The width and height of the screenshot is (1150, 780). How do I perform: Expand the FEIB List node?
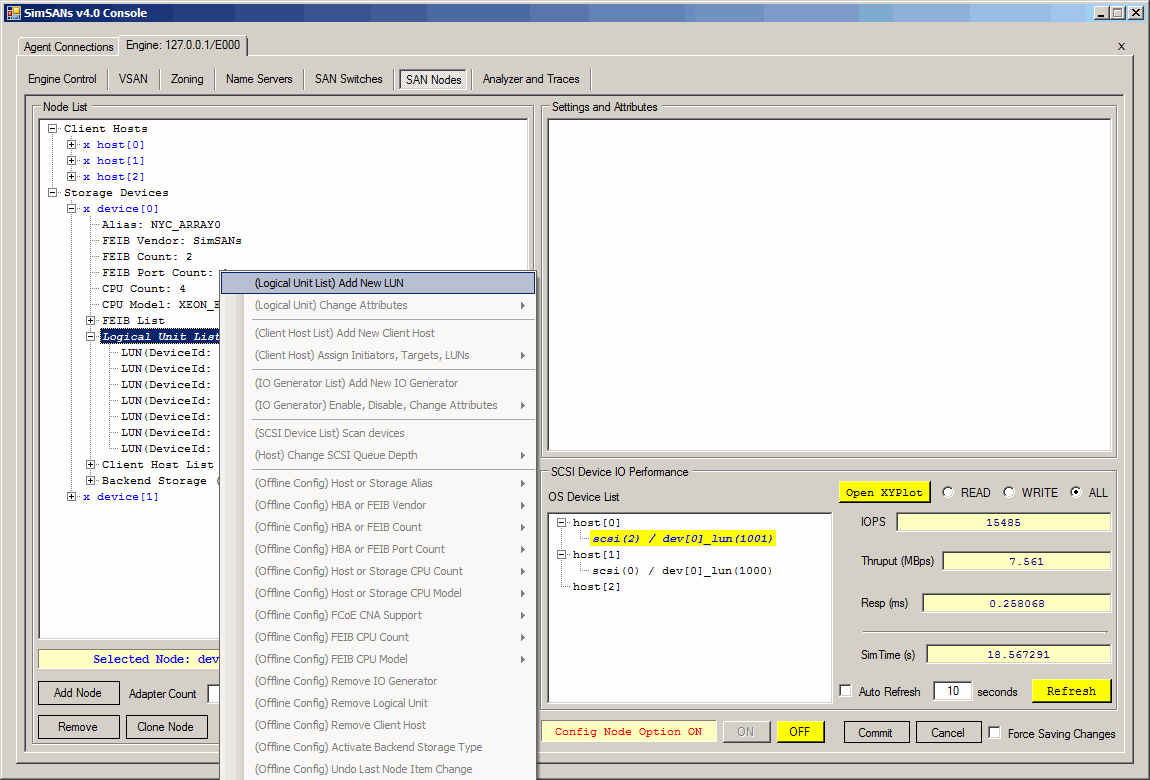[x=91, y=321]
